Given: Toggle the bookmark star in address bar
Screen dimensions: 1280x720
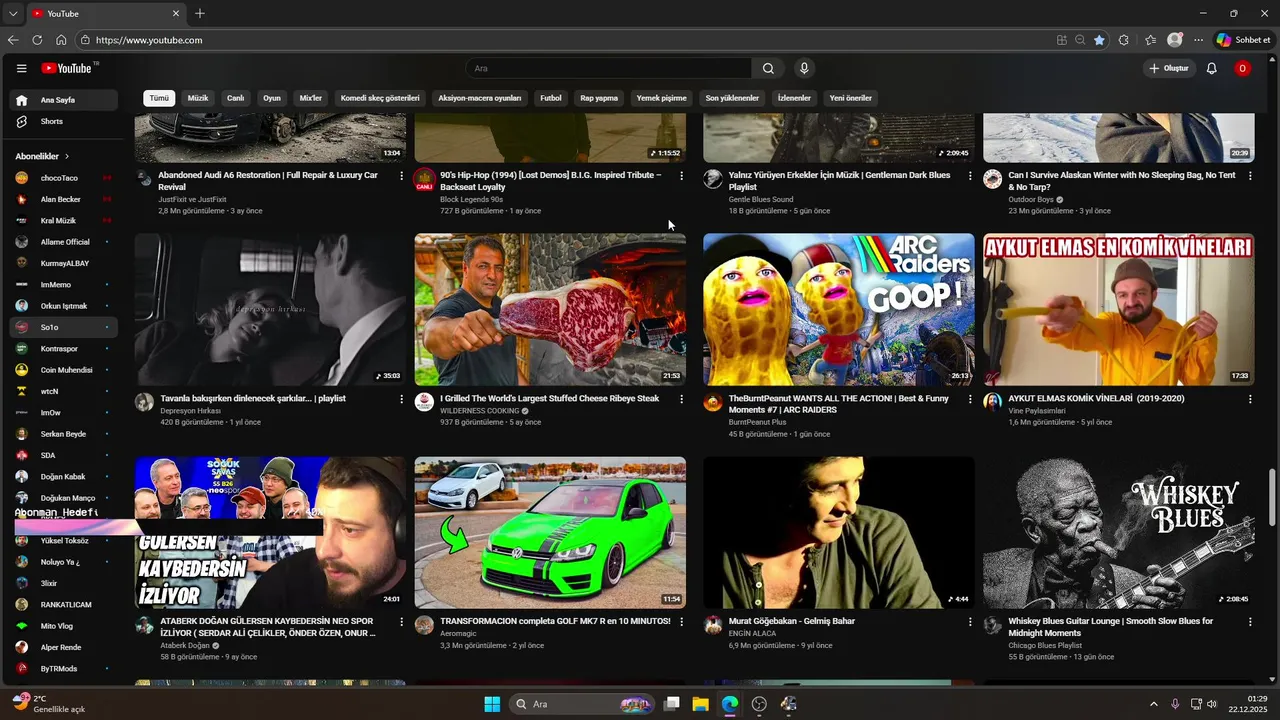Looking at the screenshot, I should [1099, 40].
